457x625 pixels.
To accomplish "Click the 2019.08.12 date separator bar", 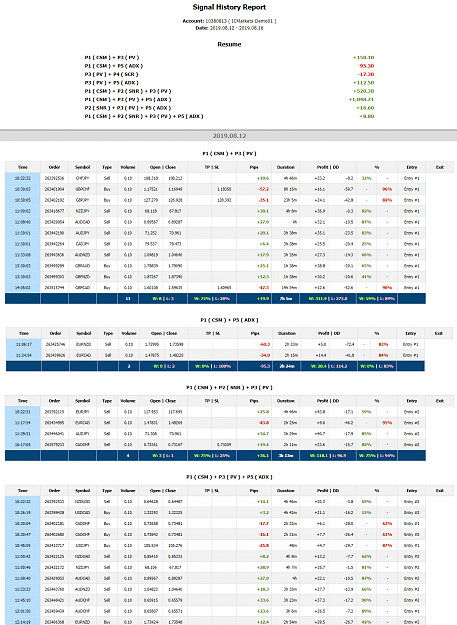I will [229, 136].
